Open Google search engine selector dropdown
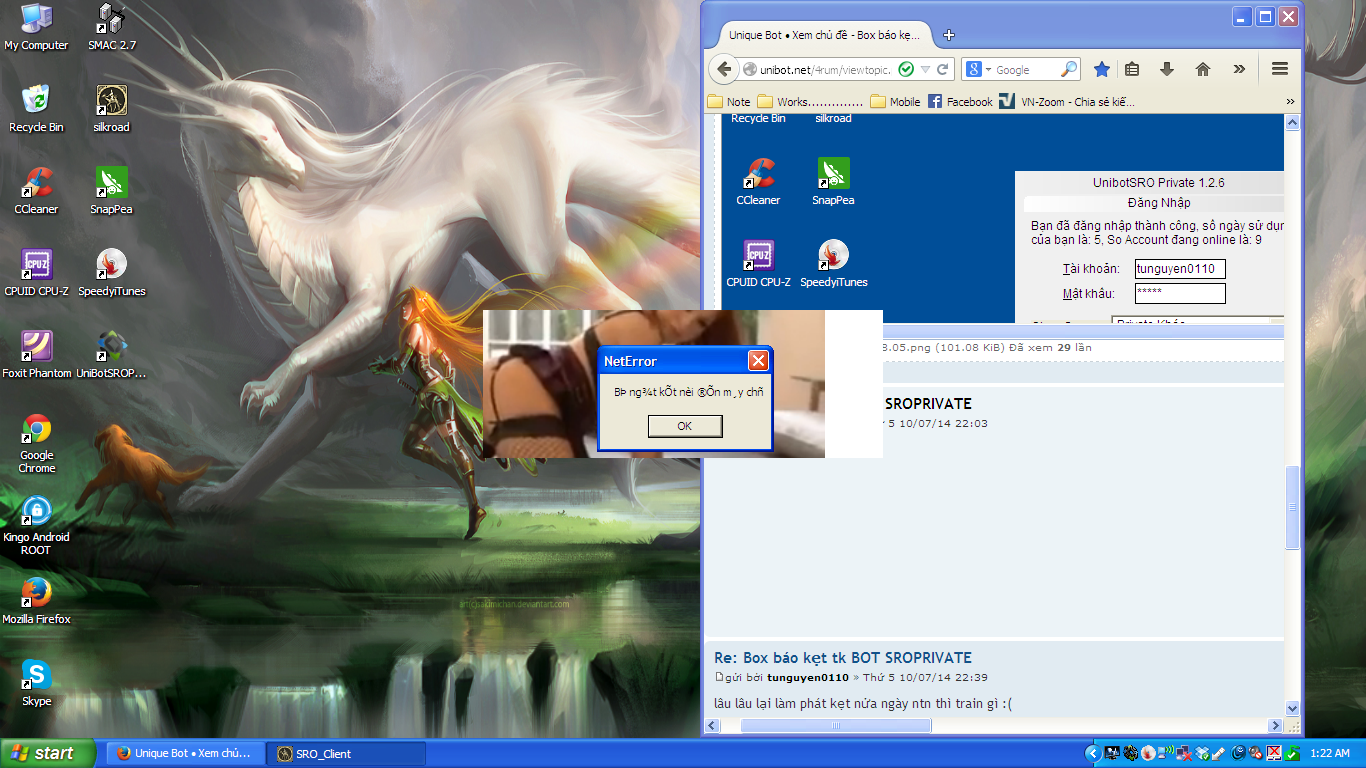The height and width of the screenshot is (768, 1366). pos(978,69)
